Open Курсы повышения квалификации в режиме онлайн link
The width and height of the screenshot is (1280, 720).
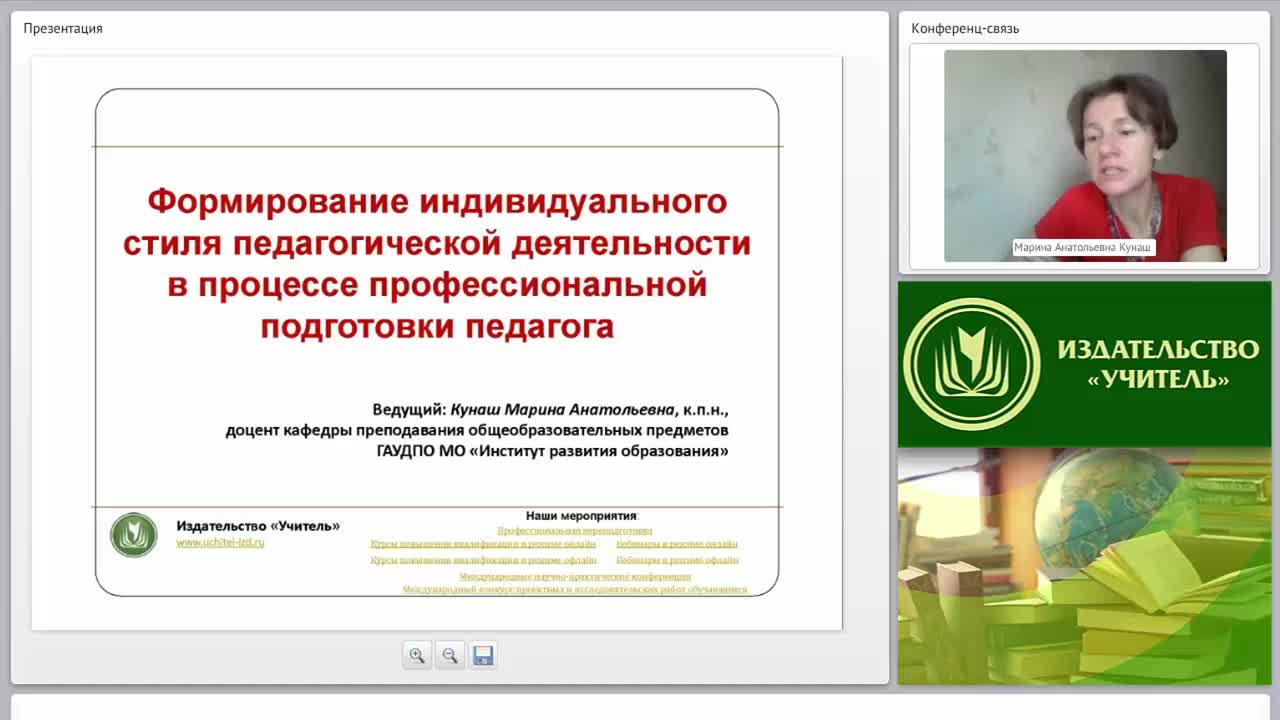(483, 545)
